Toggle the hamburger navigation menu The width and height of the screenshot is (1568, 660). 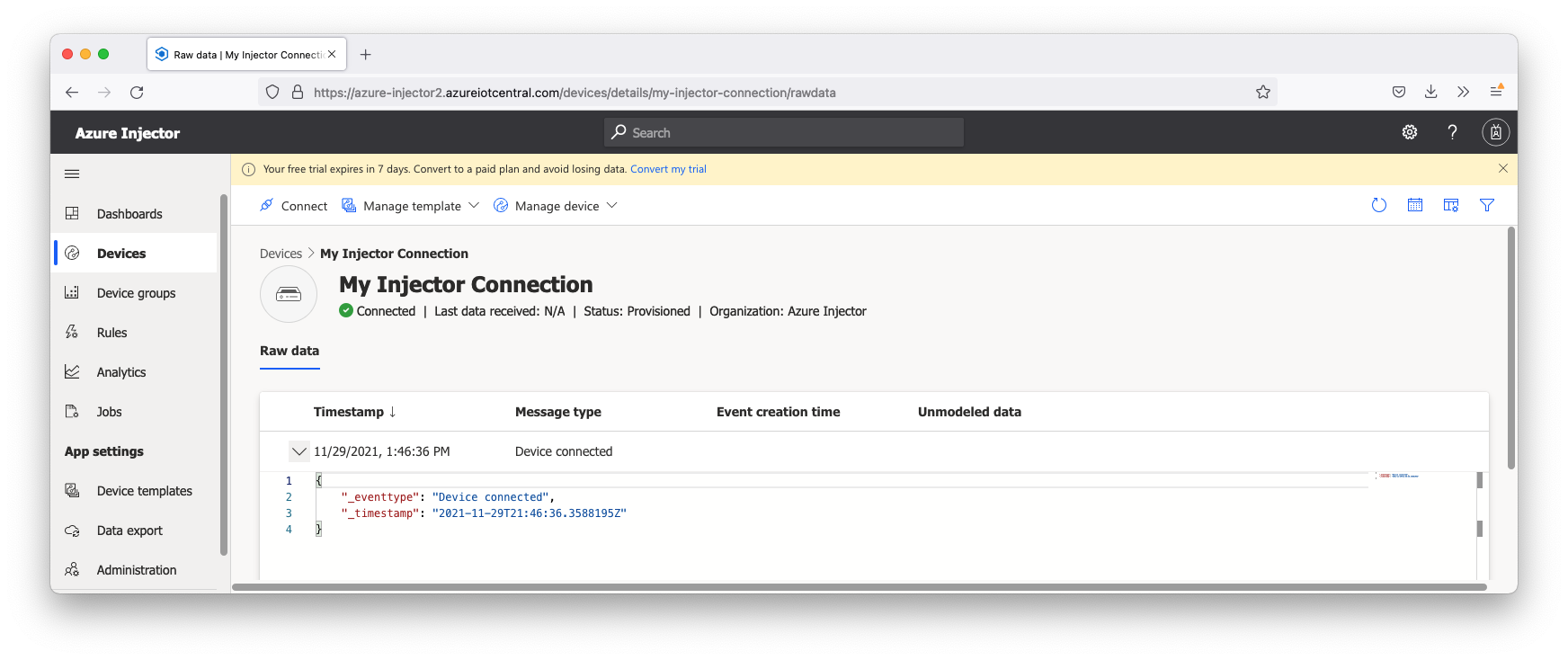tap(72, 174)
